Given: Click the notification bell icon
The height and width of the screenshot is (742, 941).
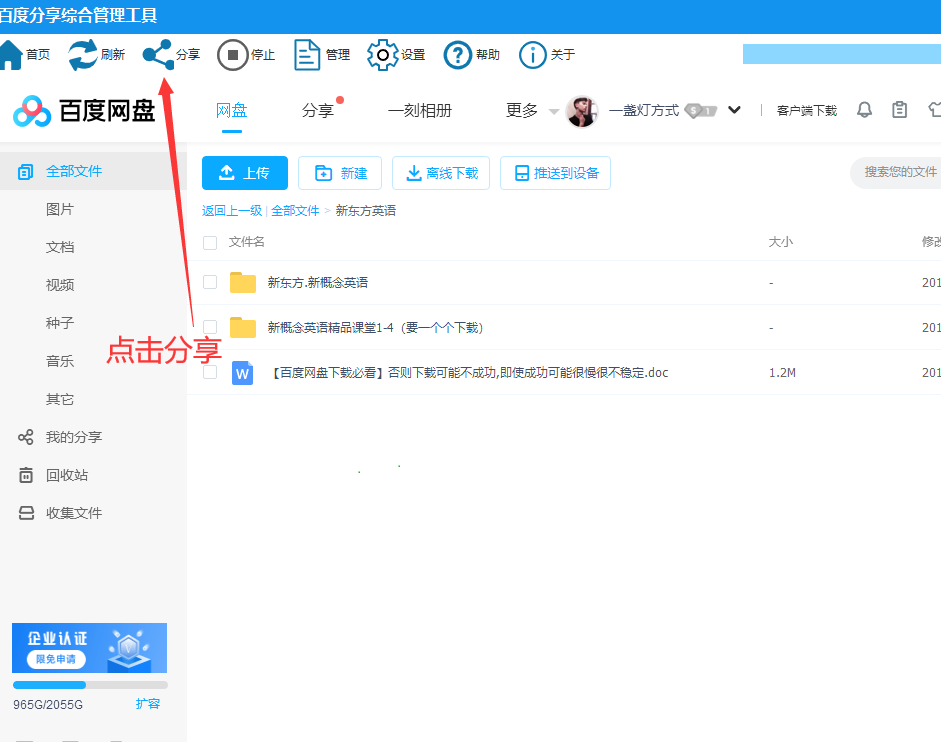Looking at the screenshot, I should 865,110.
